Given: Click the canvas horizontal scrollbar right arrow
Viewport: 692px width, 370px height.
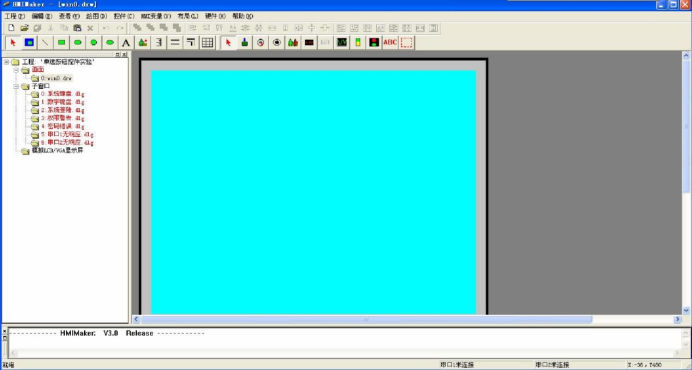Looking at the screenshot, I should (x=677, y=319).
